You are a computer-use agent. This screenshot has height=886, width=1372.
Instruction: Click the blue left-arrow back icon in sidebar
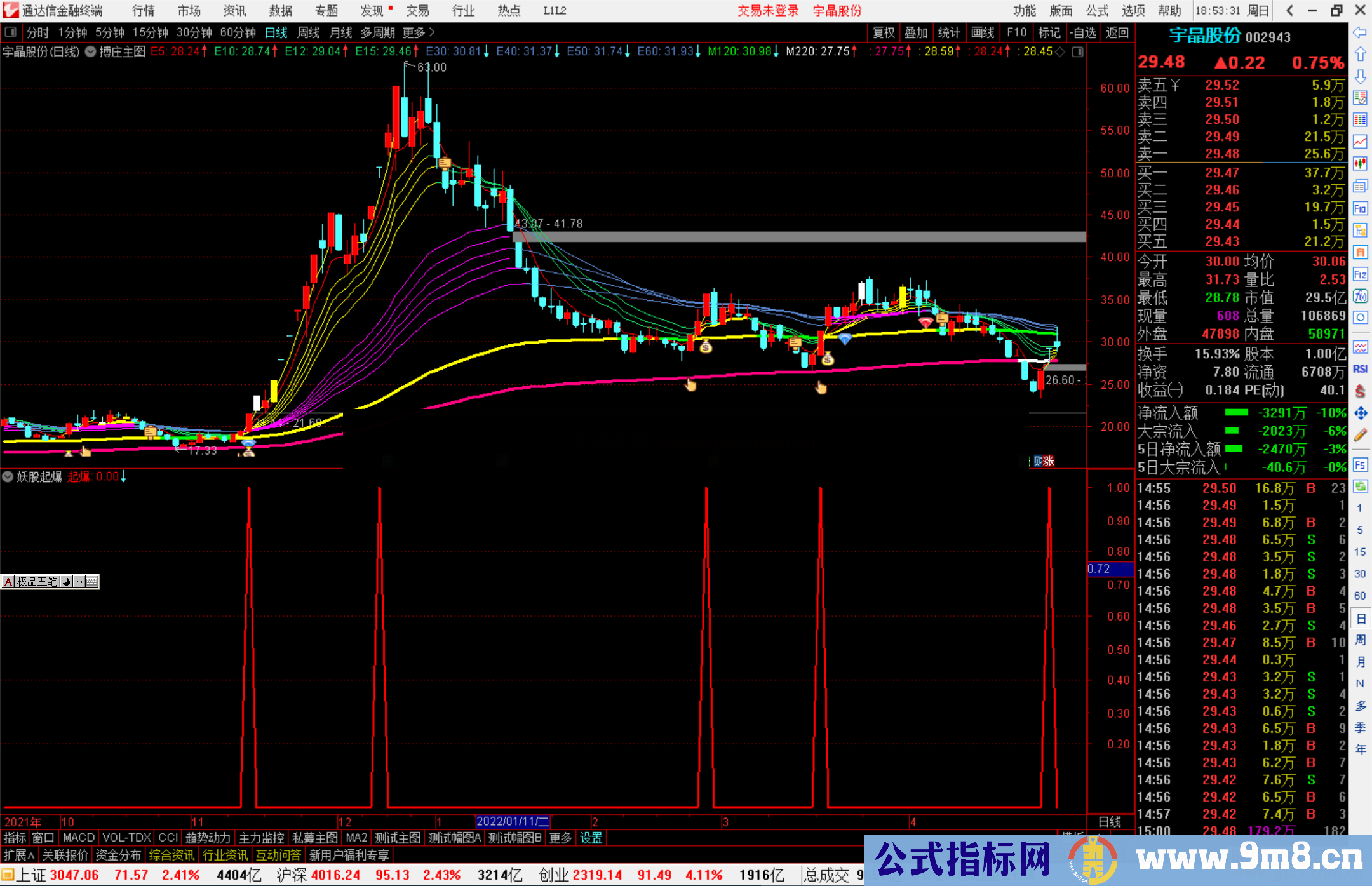tap(1360, 32)
